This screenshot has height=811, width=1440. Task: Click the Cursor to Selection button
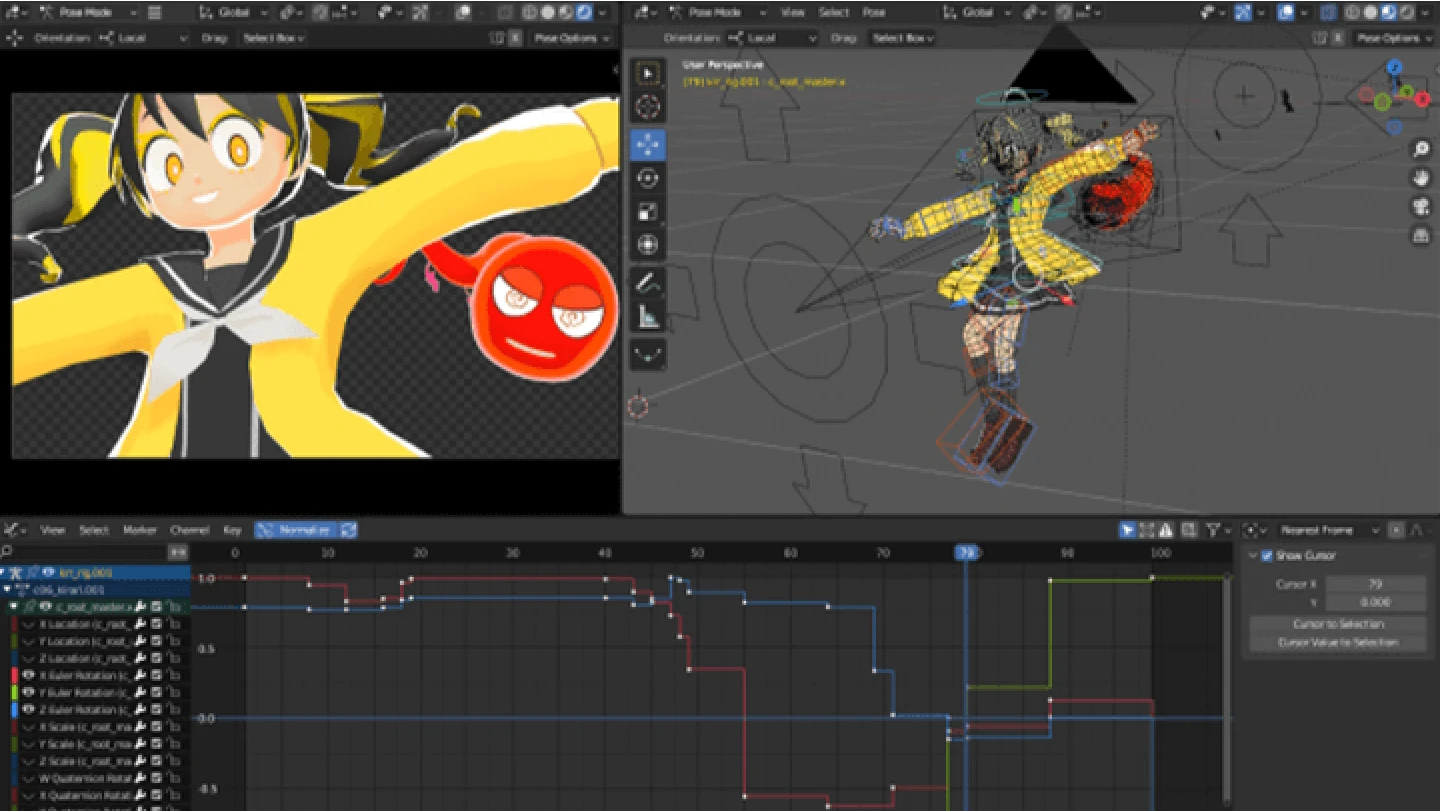1337,624
